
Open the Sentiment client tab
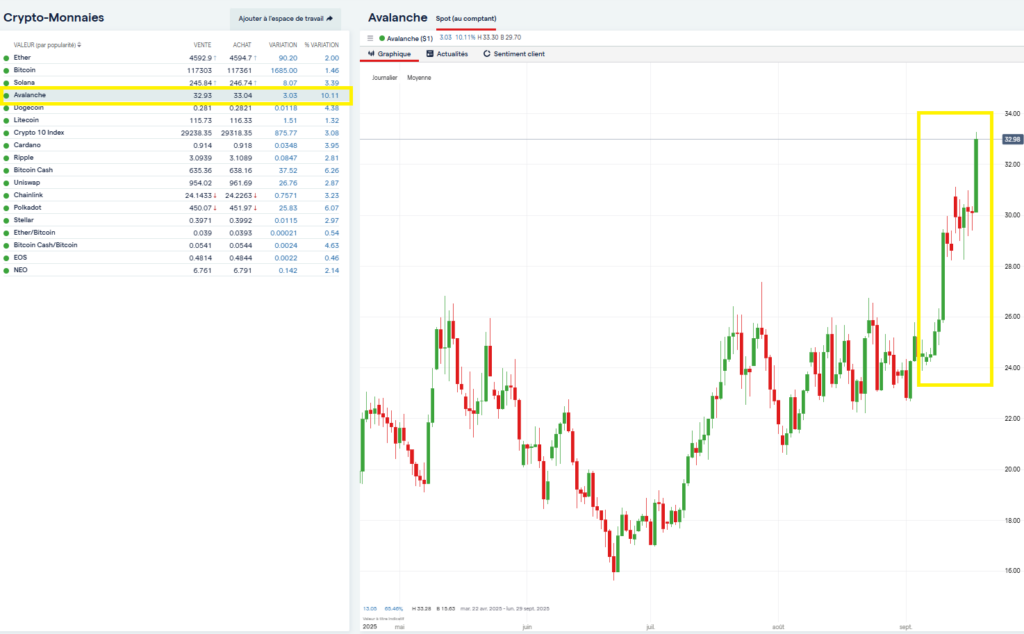coord(514,54)
